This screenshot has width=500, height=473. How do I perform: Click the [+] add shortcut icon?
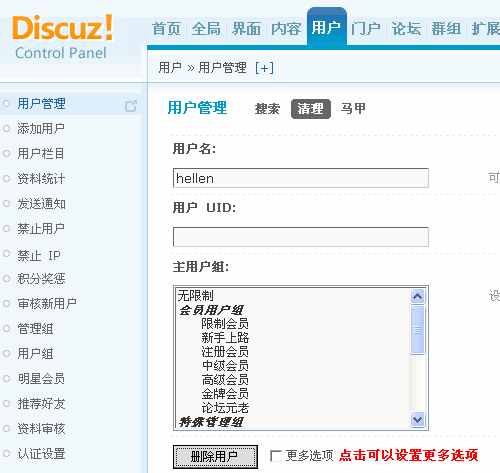tap(264, 68)
